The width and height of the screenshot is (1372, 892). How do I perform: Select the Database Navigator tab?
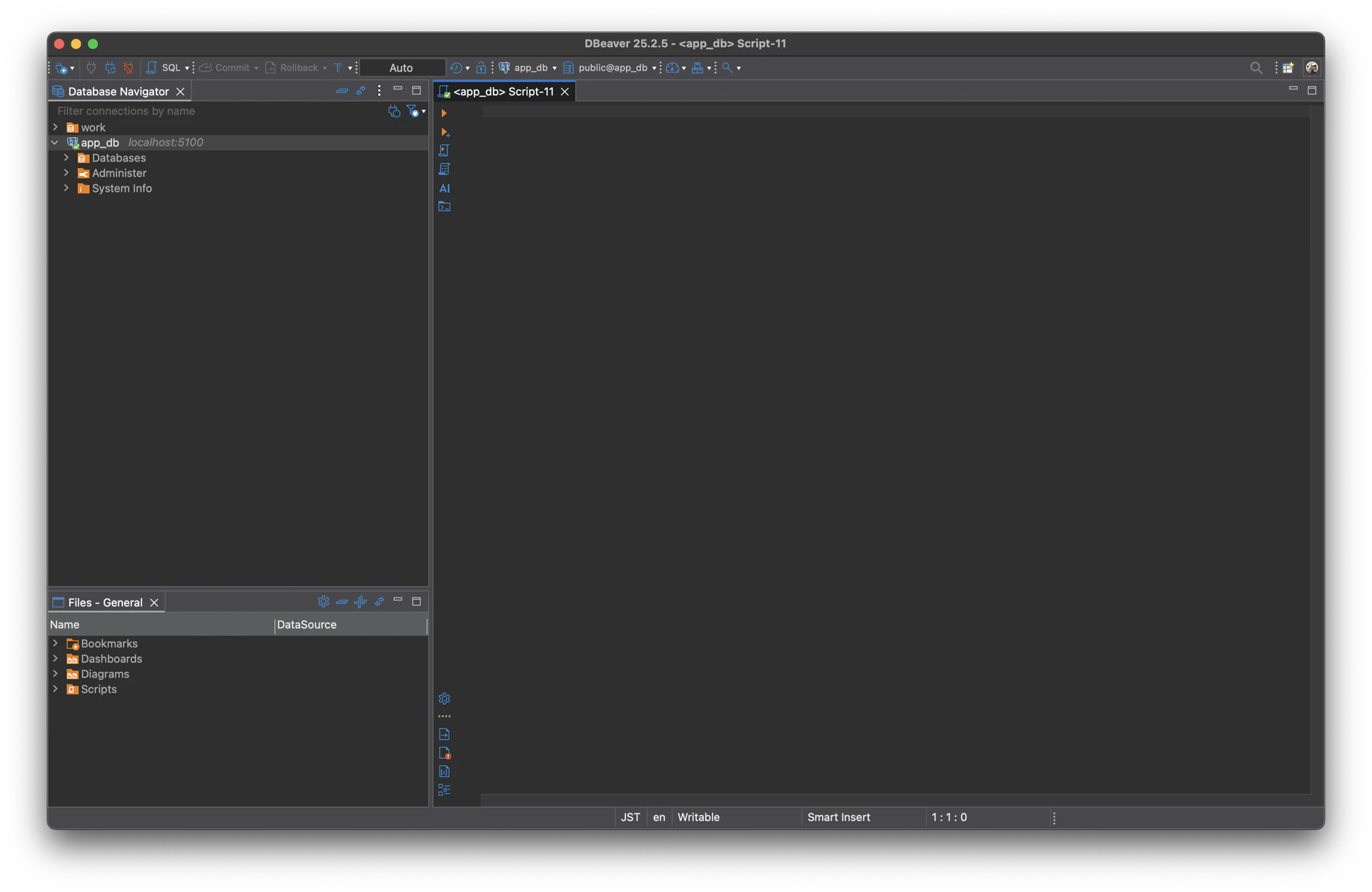click(119, 91)
